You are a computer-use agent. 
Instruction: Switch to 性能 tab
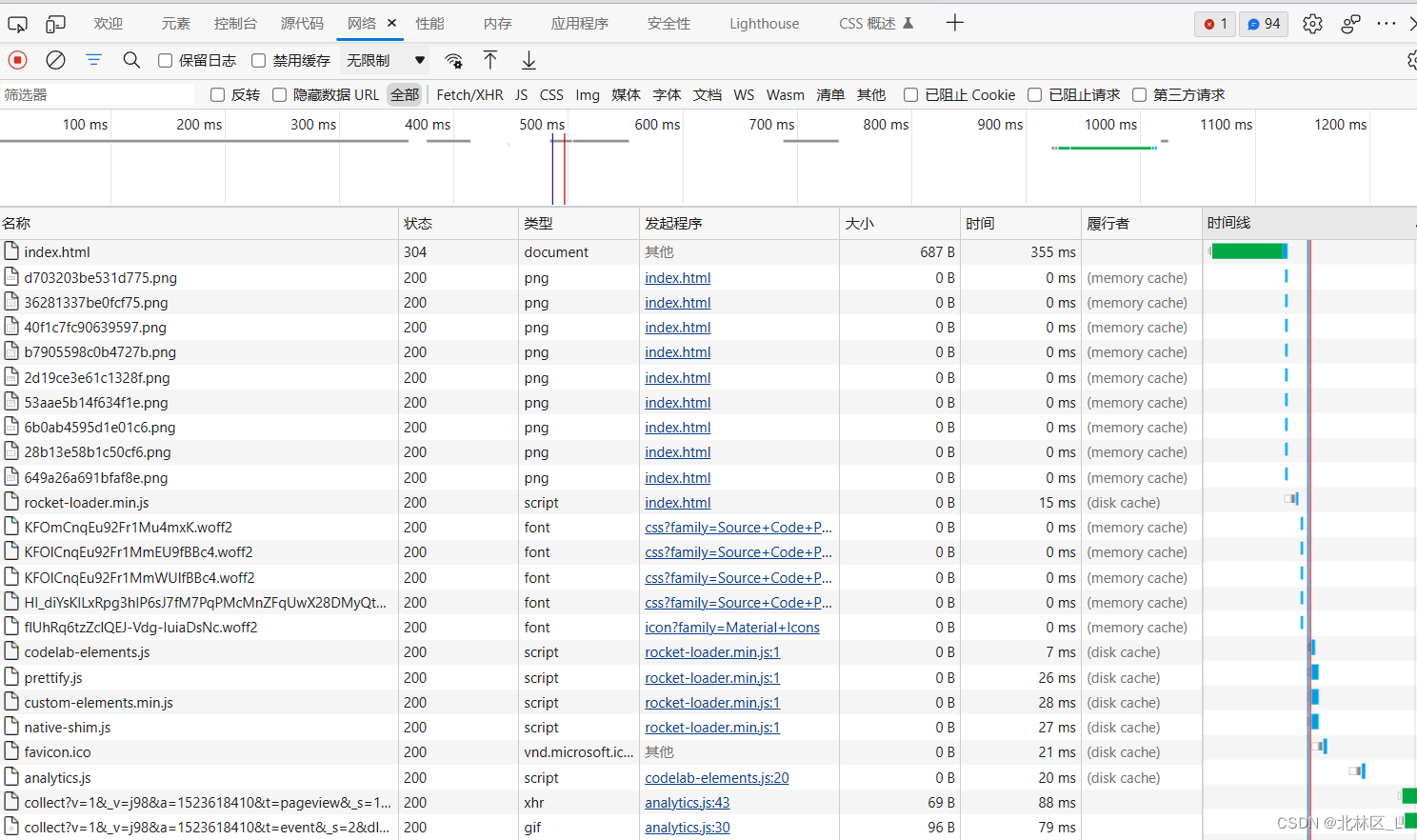(429, 23)
